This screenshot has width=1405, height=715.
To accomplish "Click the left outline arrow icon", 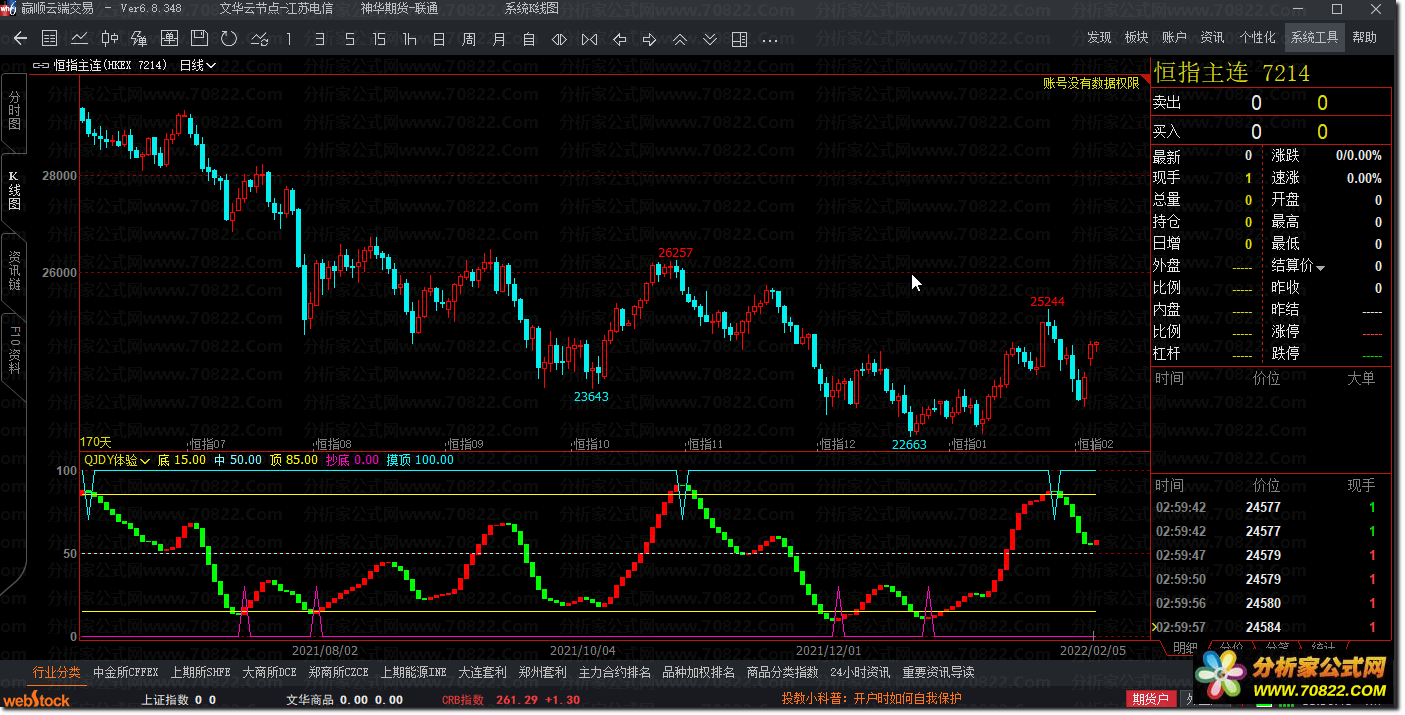I will click(619, 39).
